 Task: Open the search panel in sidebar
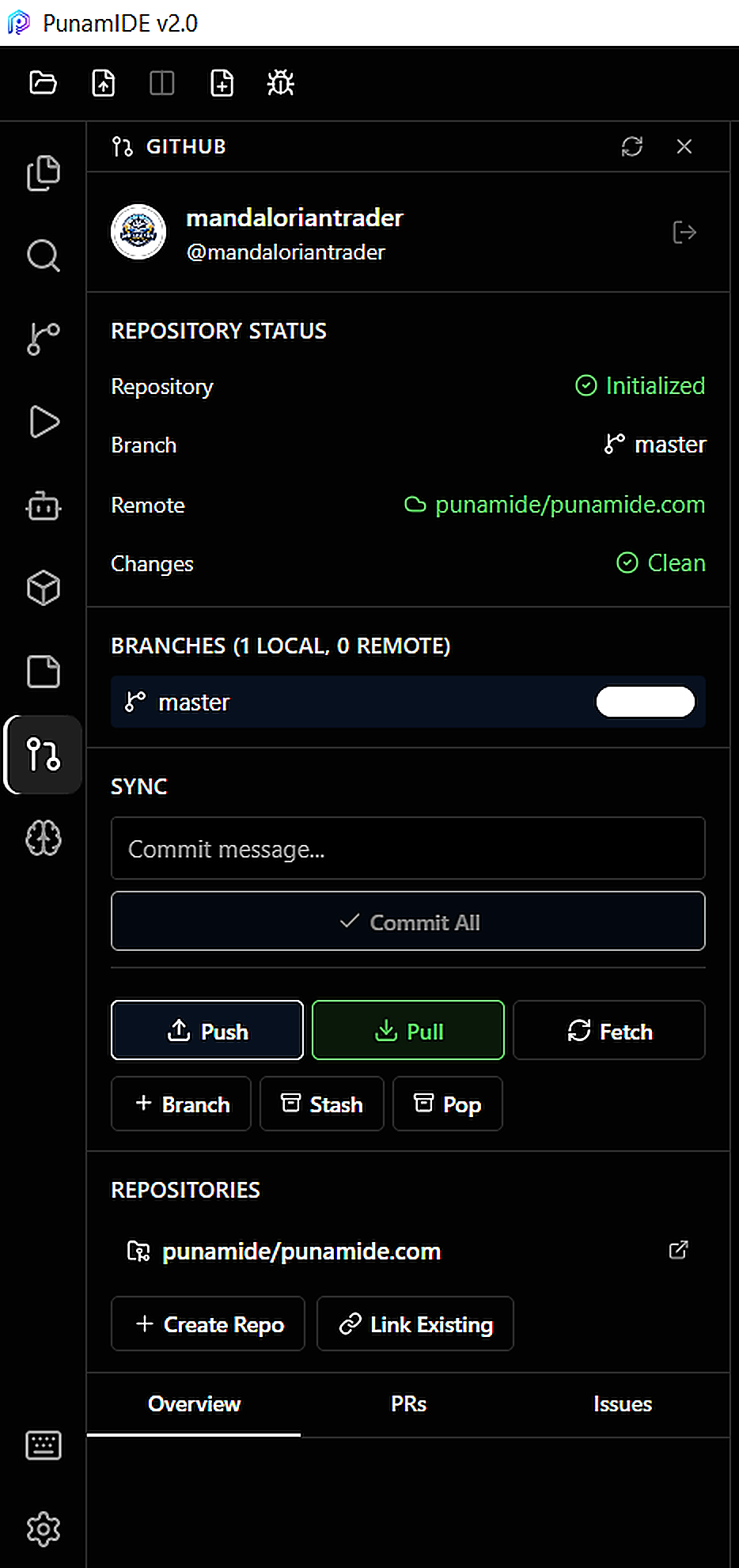(43, 256)
